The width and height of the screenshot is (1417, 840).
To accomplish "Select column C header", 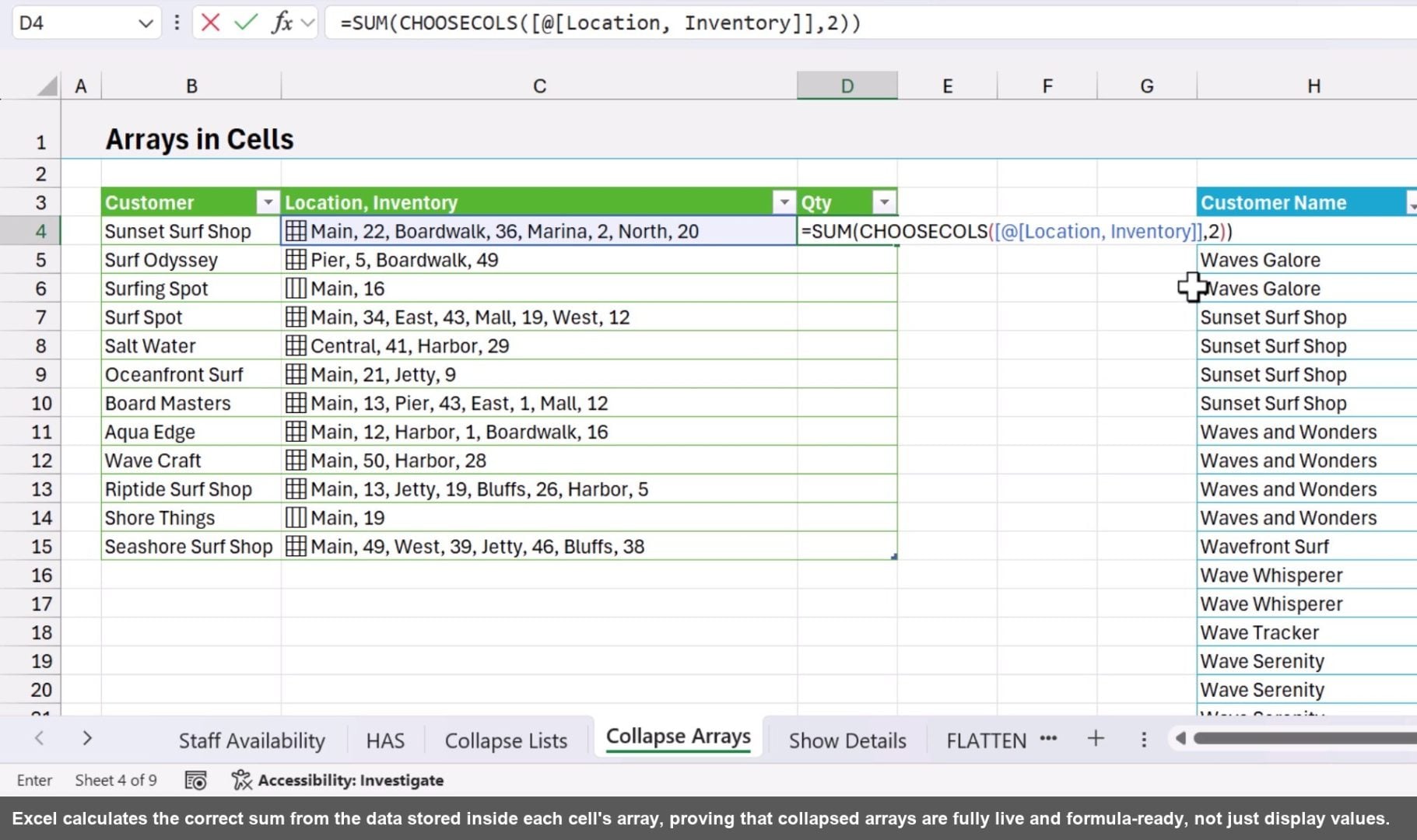I will coord(538,86).
